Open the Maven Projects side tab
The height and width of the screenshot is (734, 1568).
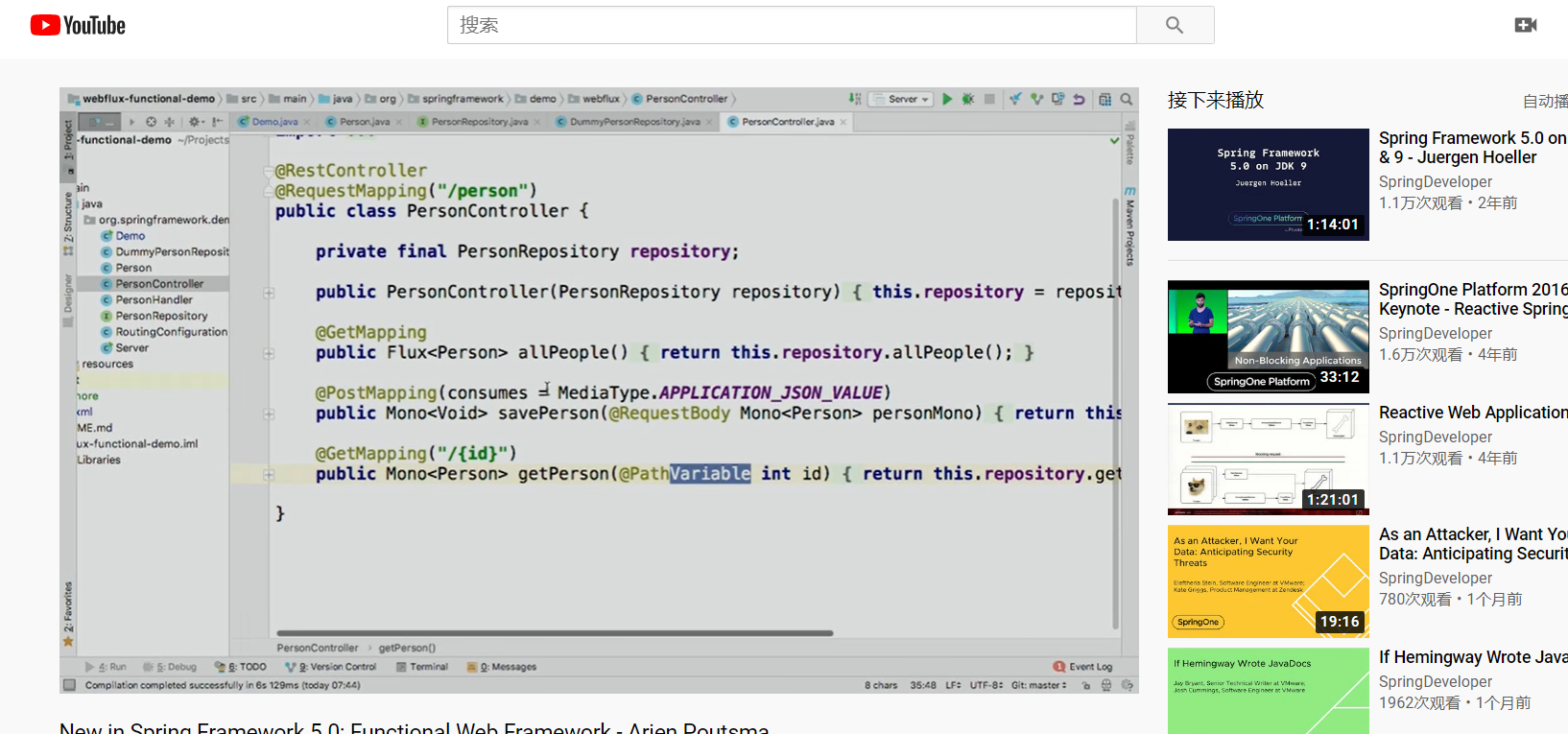pos(1129,226)
